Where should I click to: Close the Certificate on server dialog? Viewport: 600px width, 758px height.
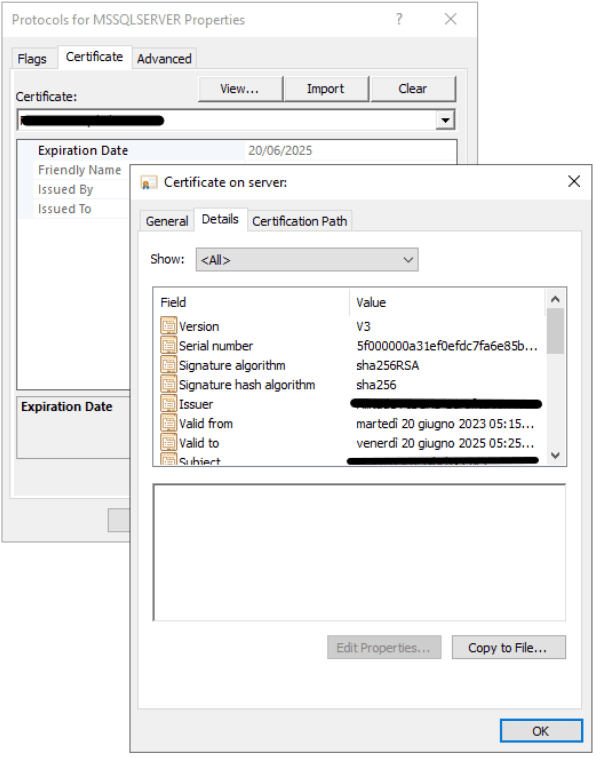pyautogui.click(x=574, y=182)
